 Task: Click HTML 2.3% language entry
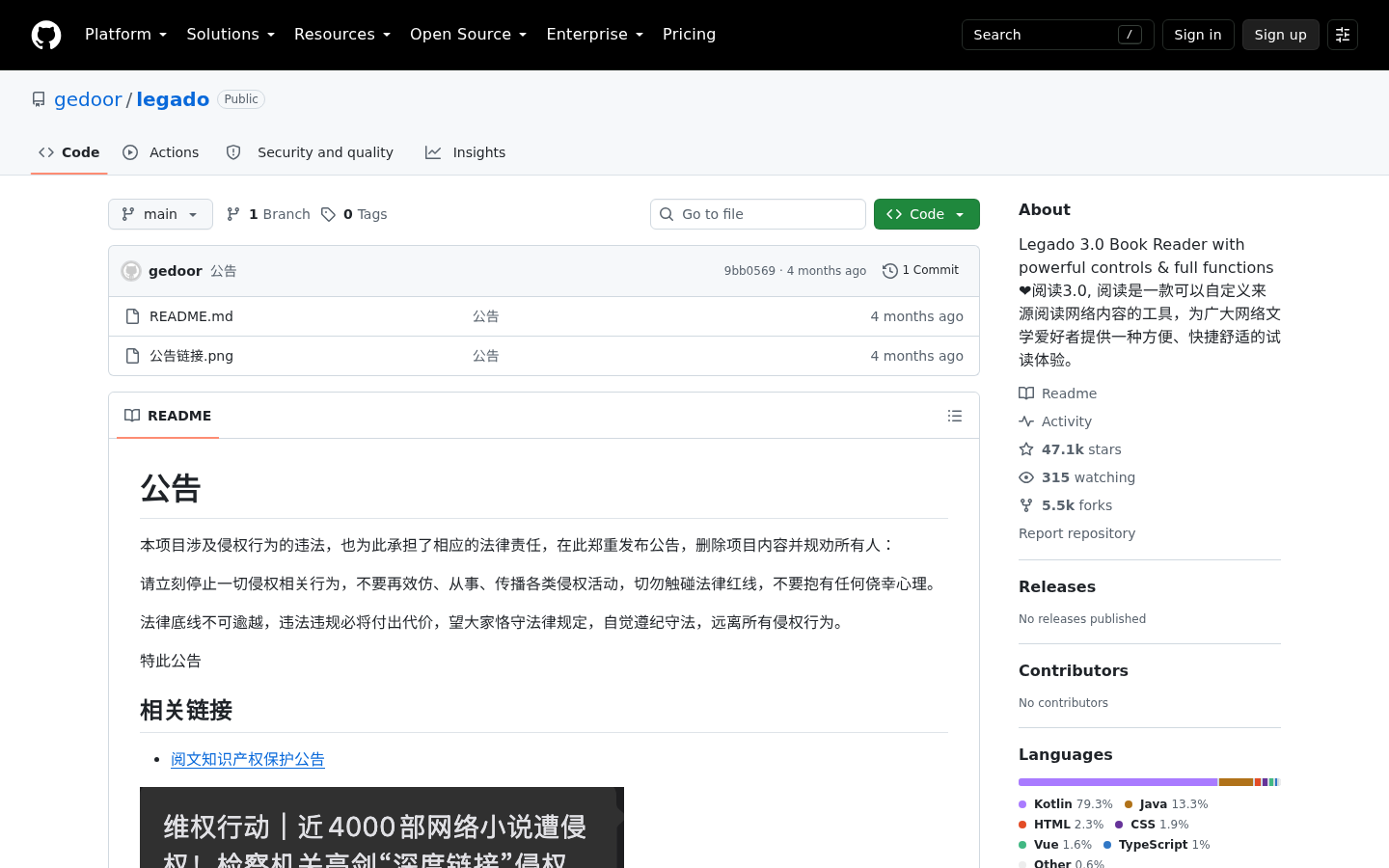pyautogui.click(x=1061, y=825)
